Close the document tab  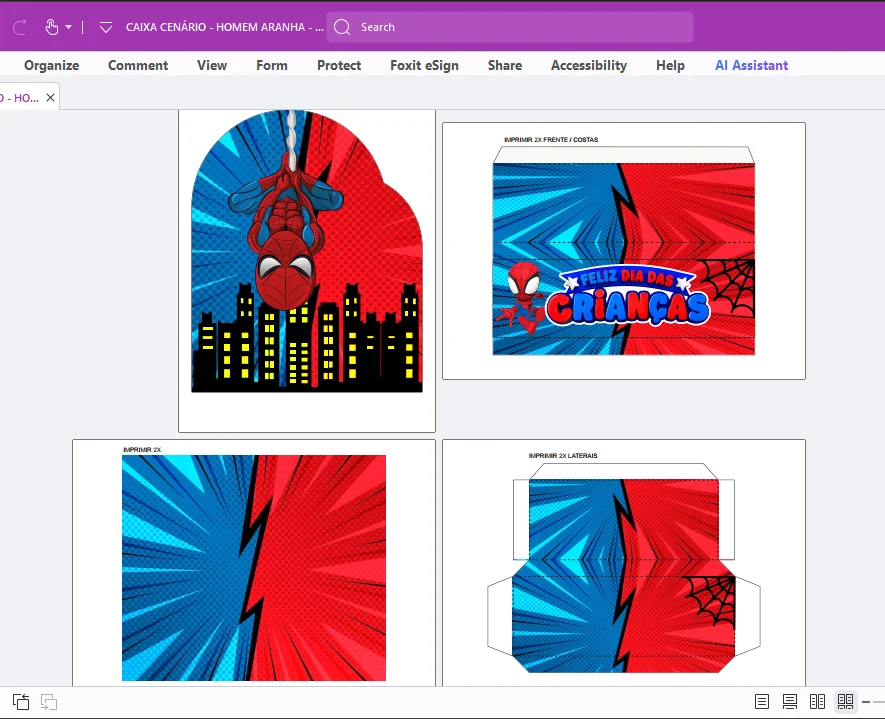click(x=50, y=98)
